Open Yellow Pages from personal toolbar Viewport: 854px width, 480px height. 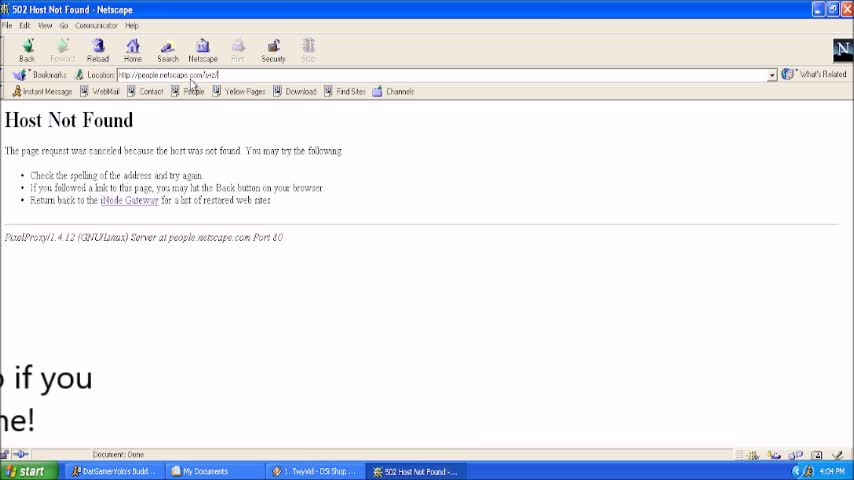pos(239,92)
